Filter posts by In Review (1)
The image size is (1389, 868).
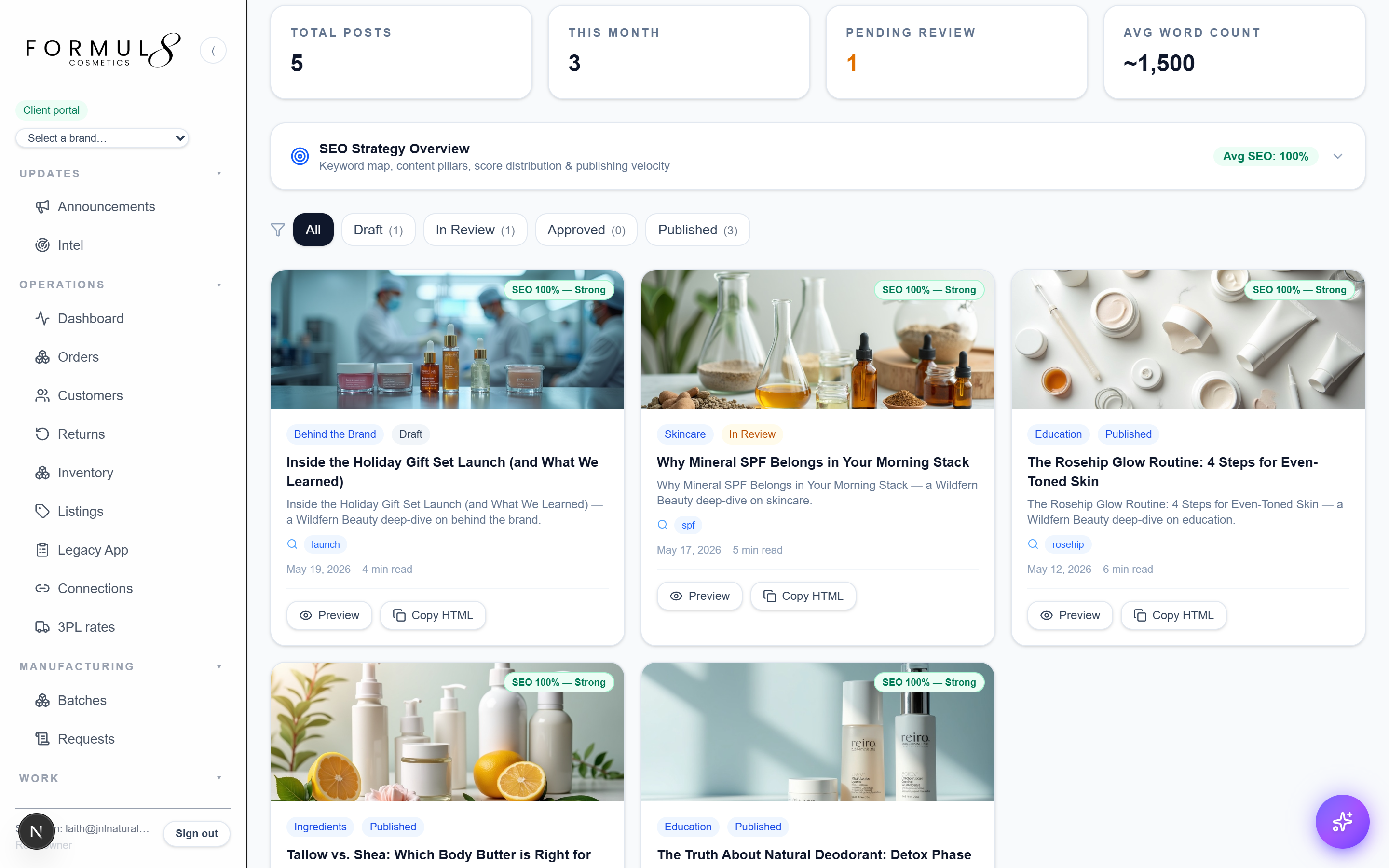pyautogui.click(x=475, y=230)
